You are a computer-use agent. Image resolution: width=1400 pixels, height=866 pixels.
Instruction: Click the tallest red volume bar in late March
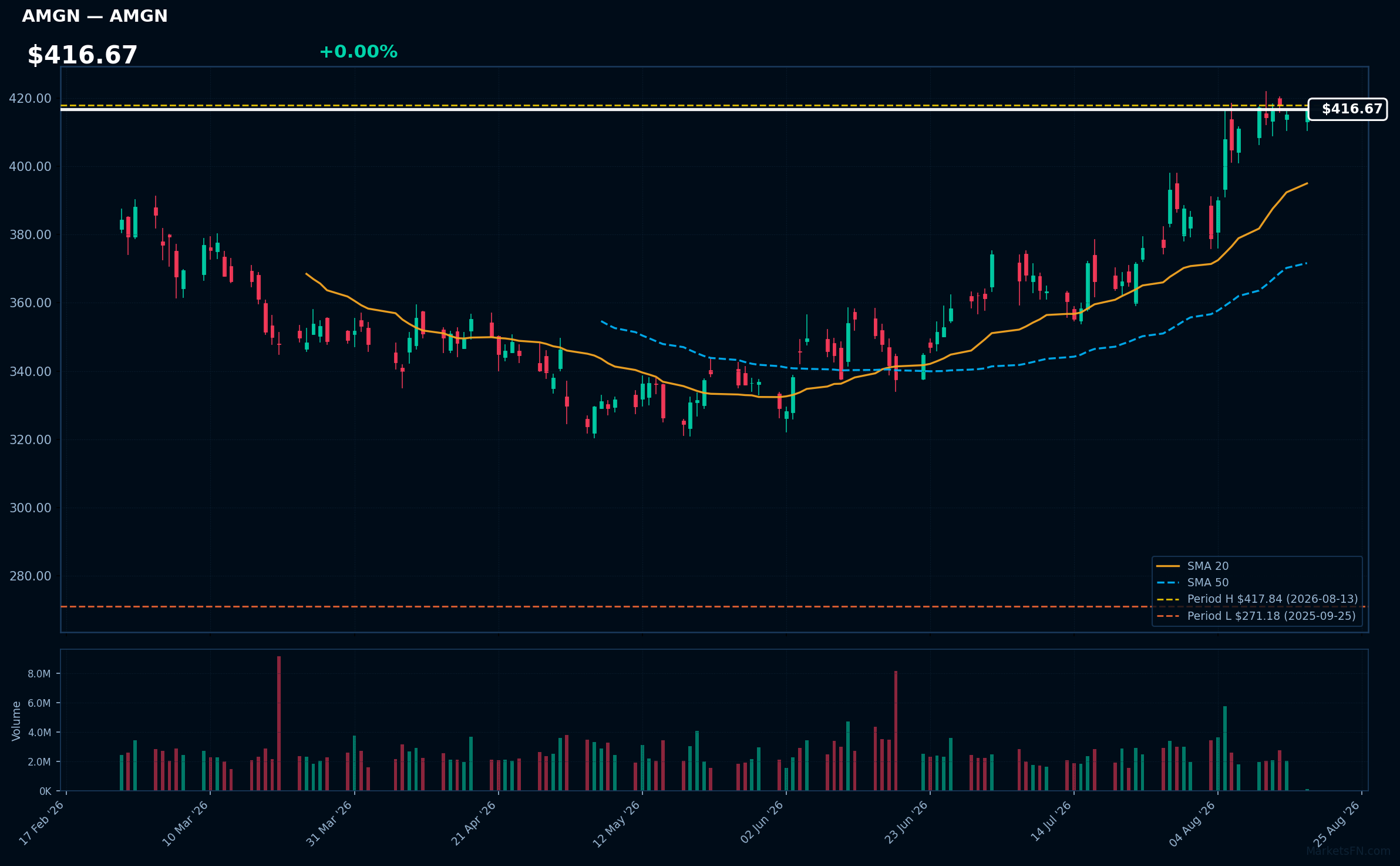coord(279,723)
